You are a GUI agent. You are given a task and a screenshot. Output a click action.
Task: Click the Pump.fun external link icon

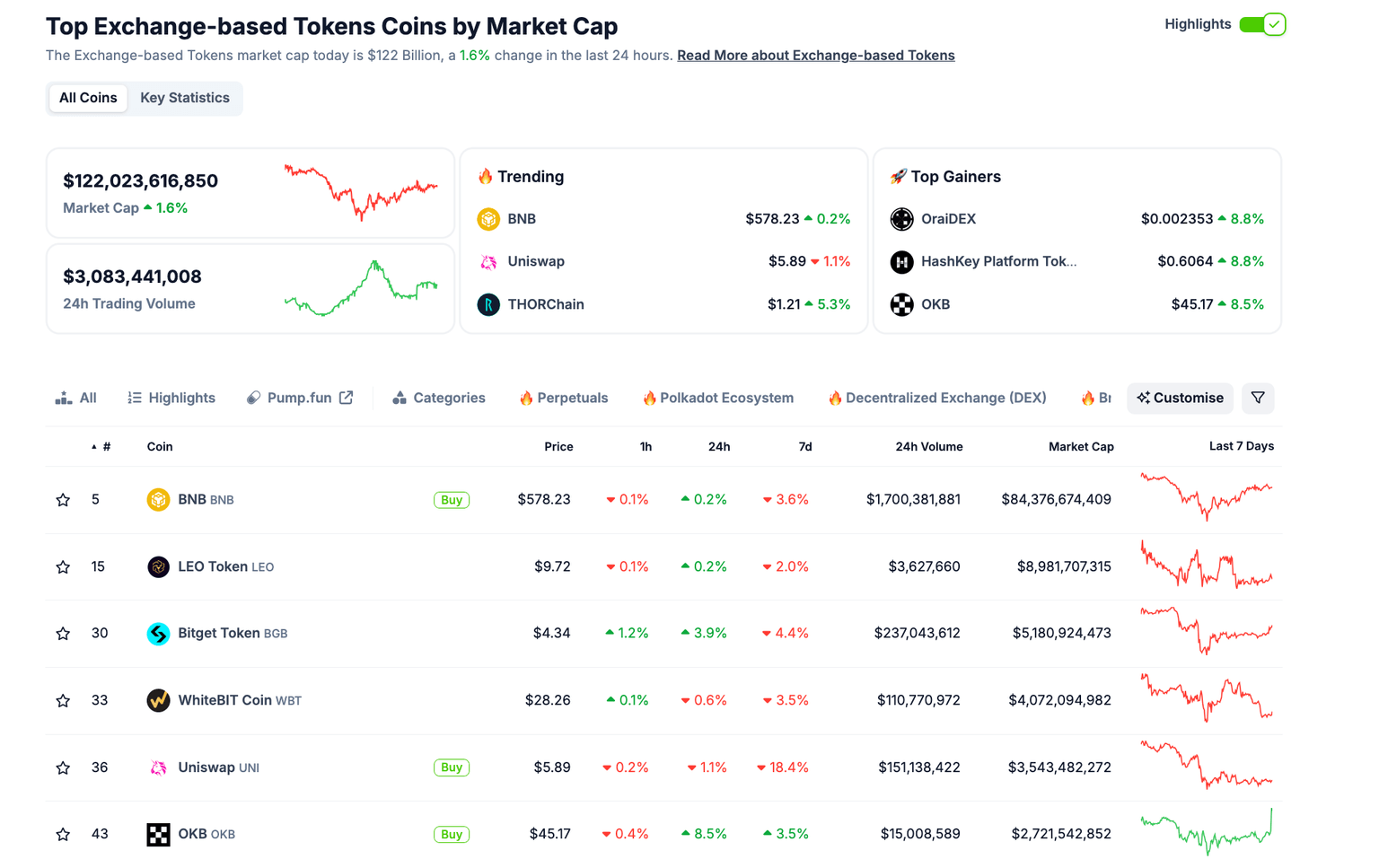347,397
